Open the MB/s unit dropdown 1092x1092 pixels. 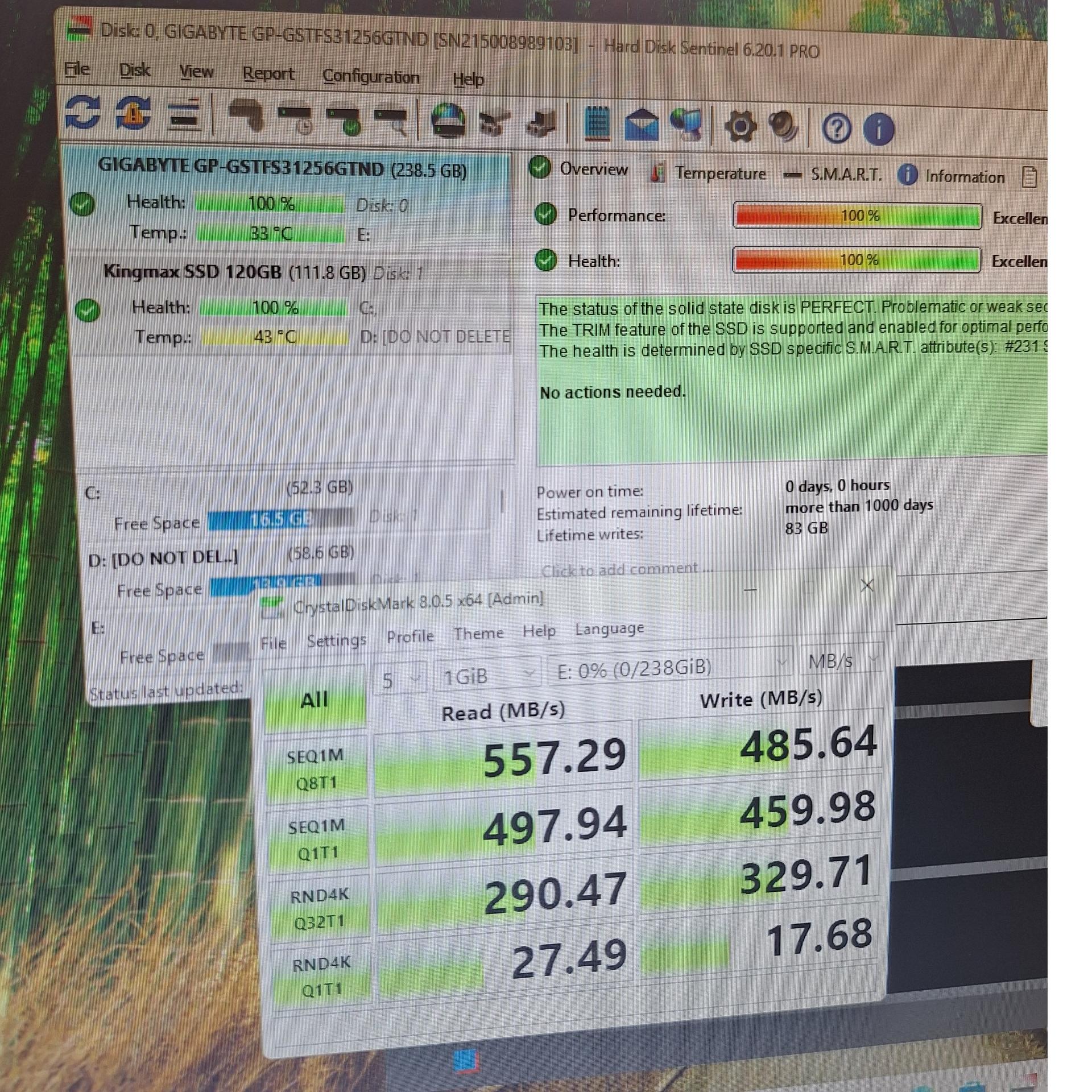click(841, 661)
